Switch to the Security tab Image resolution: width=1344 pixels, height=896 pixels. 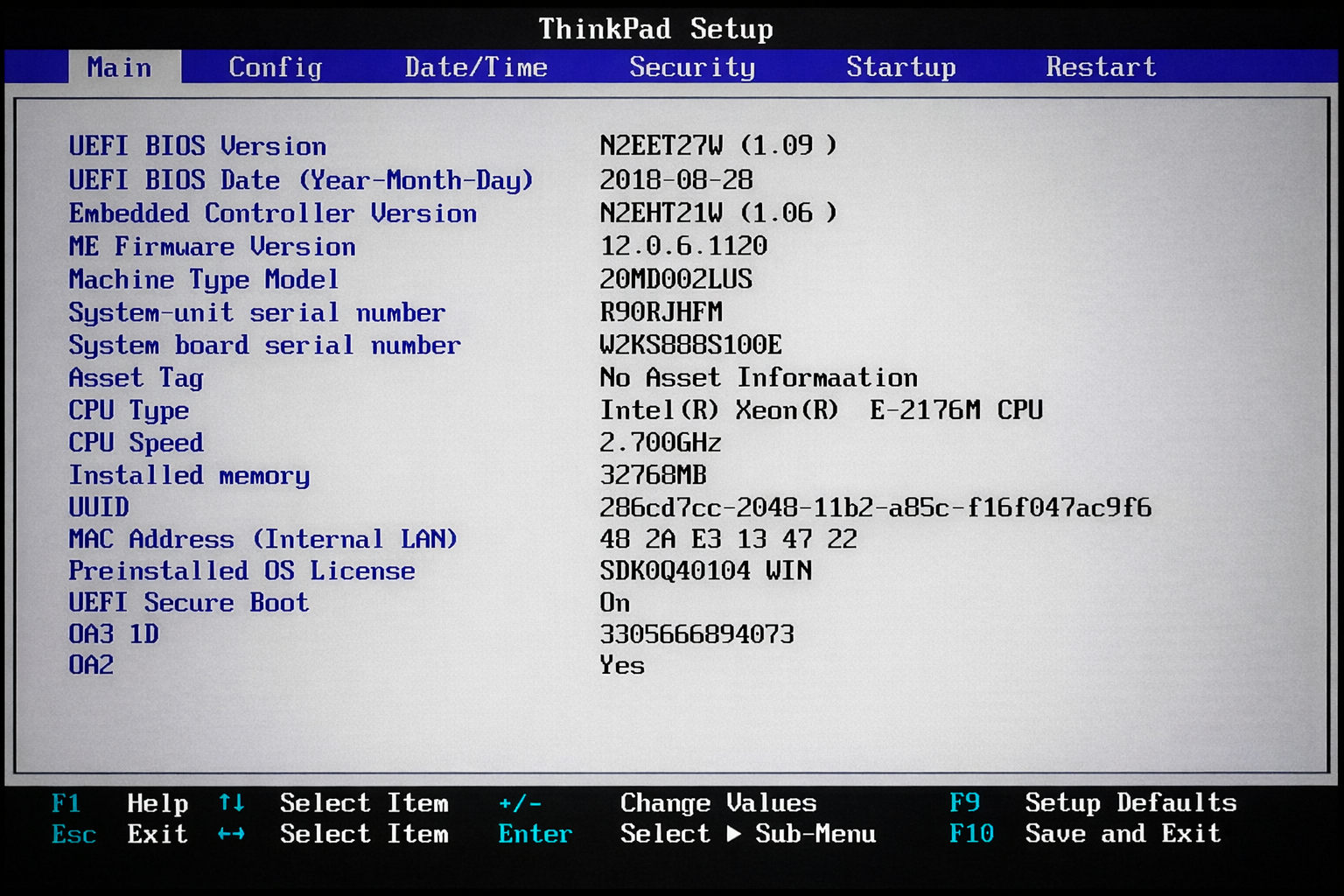(692, 66)
